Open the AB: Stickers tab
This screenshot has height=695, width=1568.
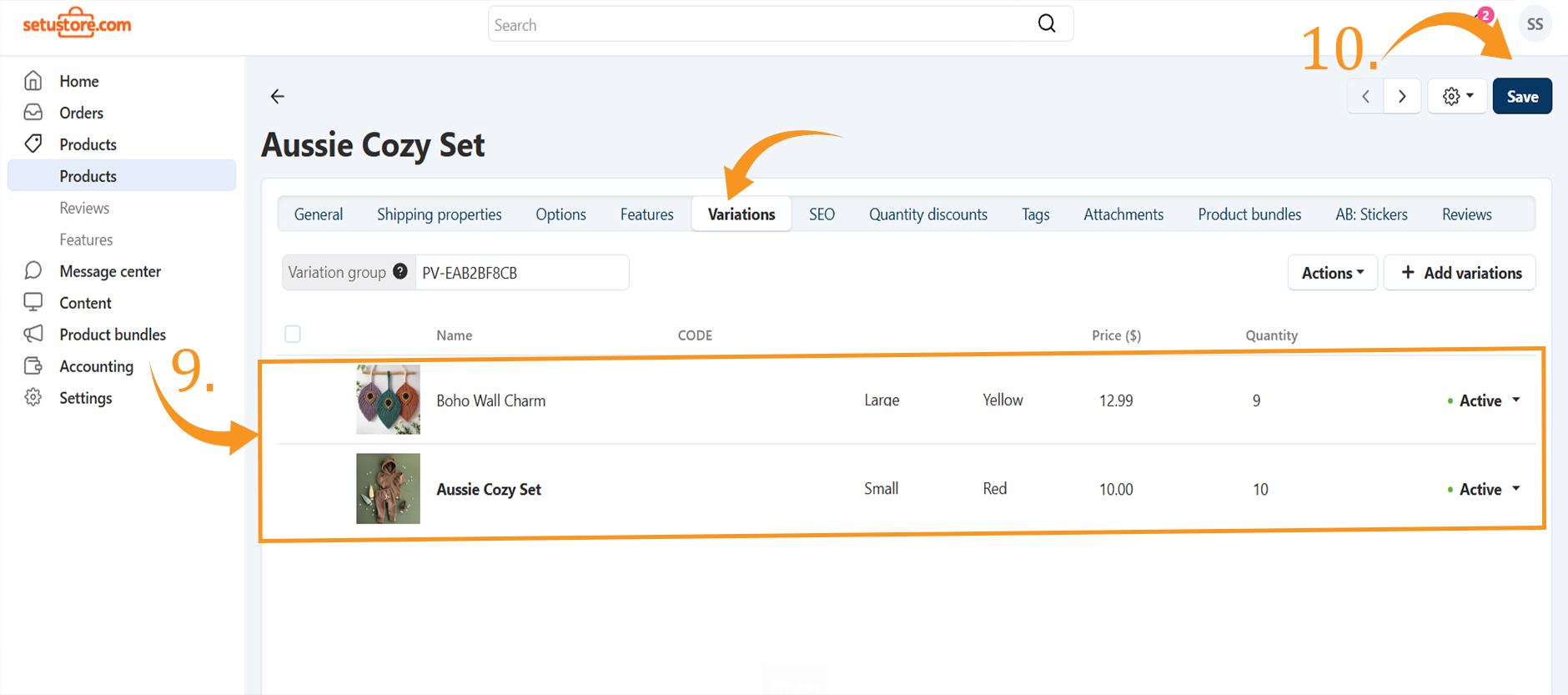click(x=1371, y=214)
